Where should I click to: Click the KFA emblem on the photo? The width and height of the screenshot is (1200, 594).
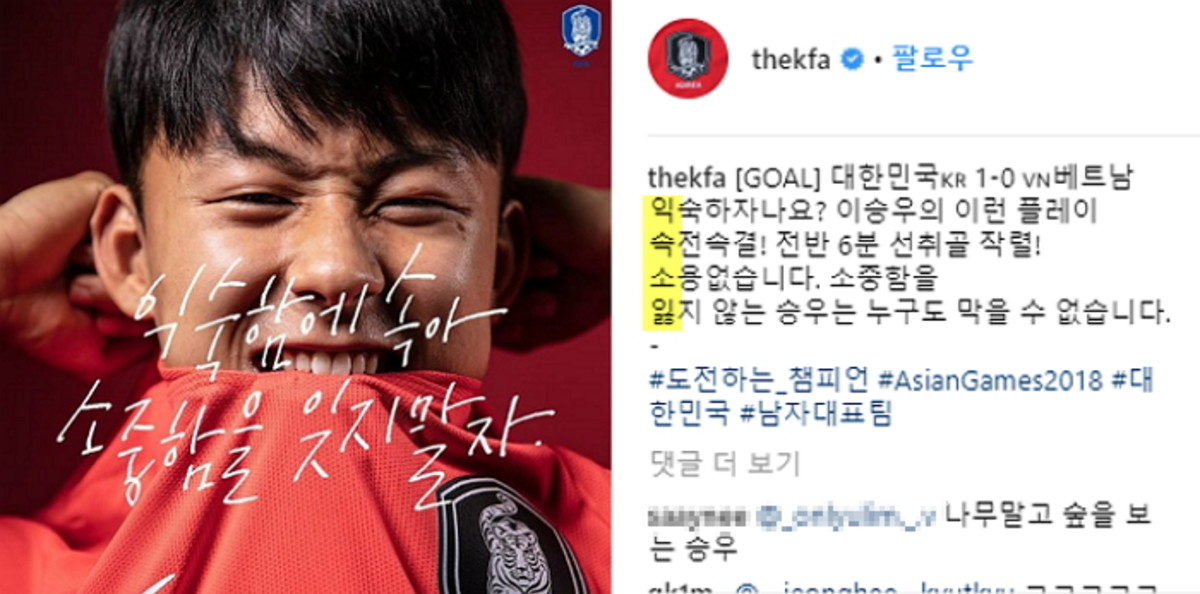581,36
